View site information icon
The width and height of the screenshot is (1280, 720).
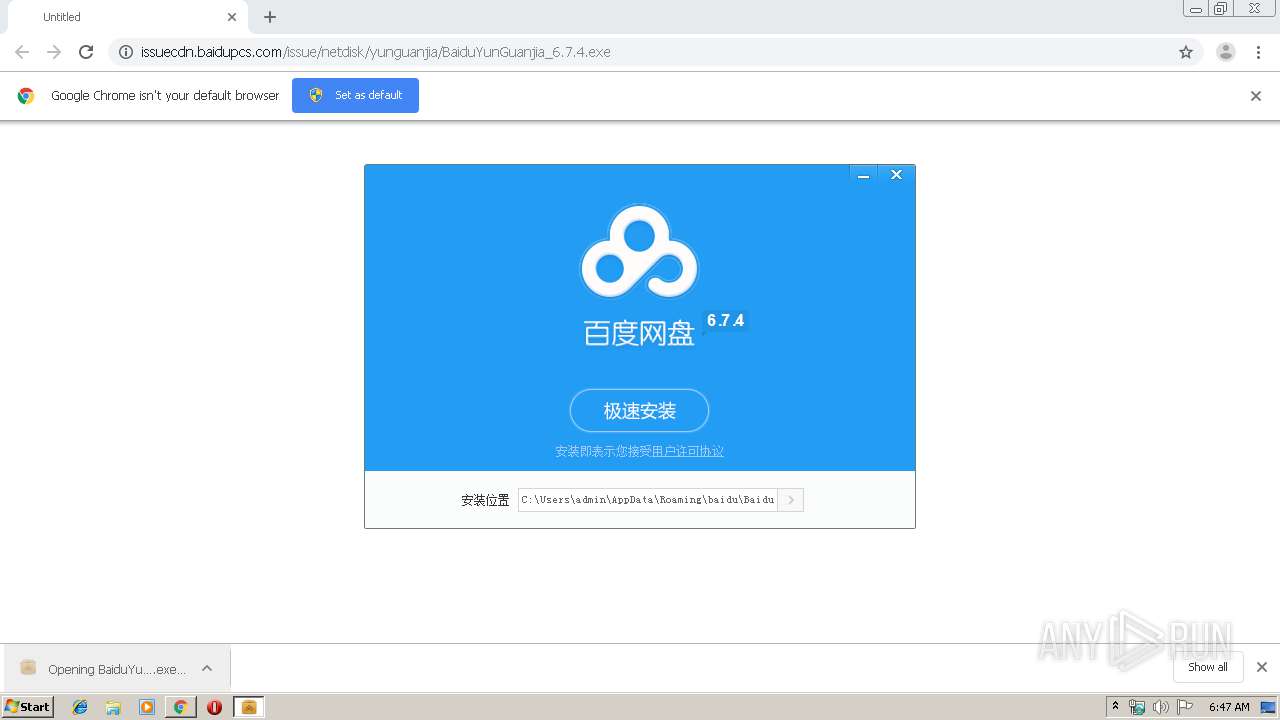125,52
